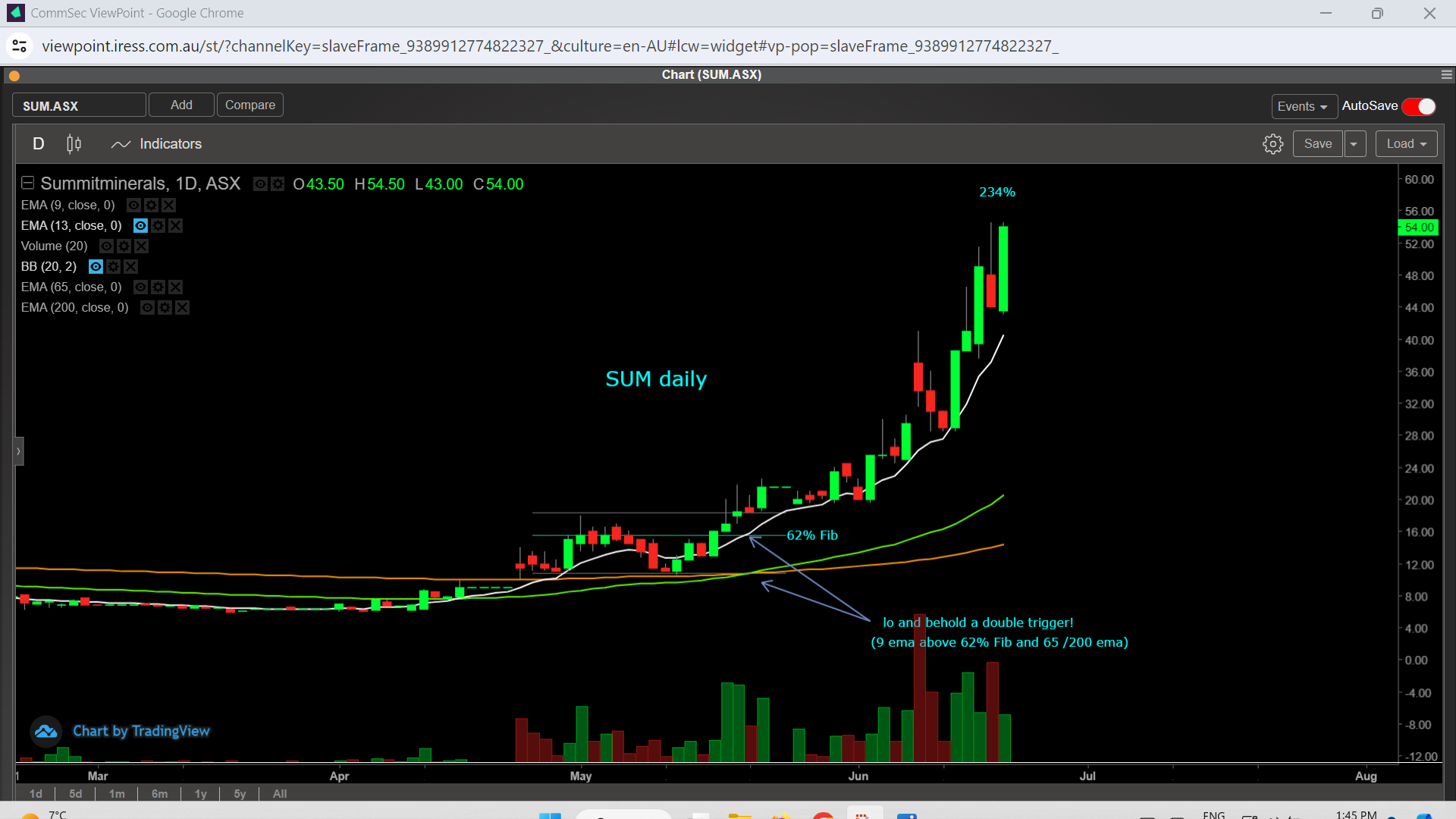Open chart settings gear in toolbar
1456x819 pixels.
[x=1273, y=144]
